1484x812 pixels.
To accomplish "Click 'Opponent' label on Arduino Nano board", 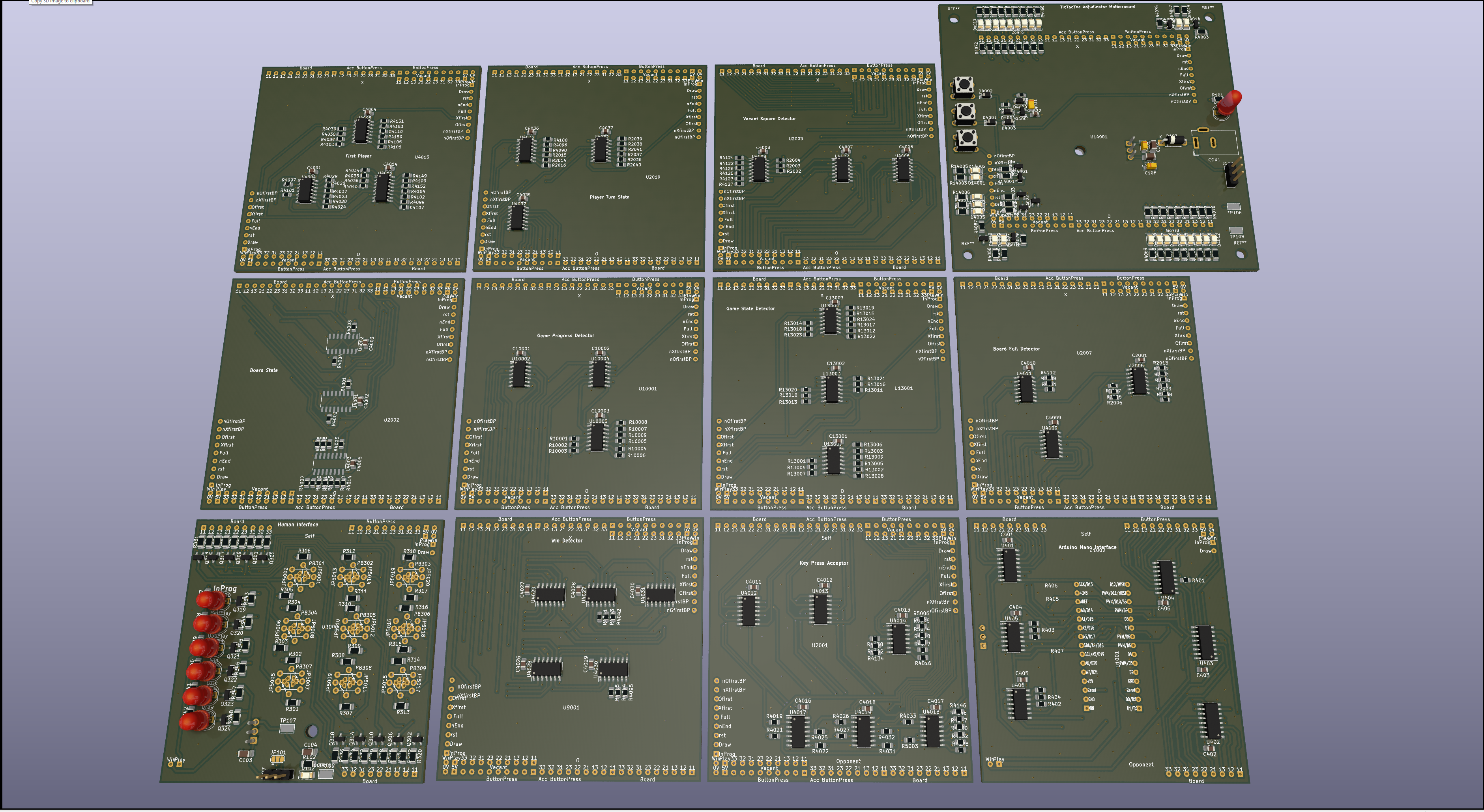I will (1141, 765).
